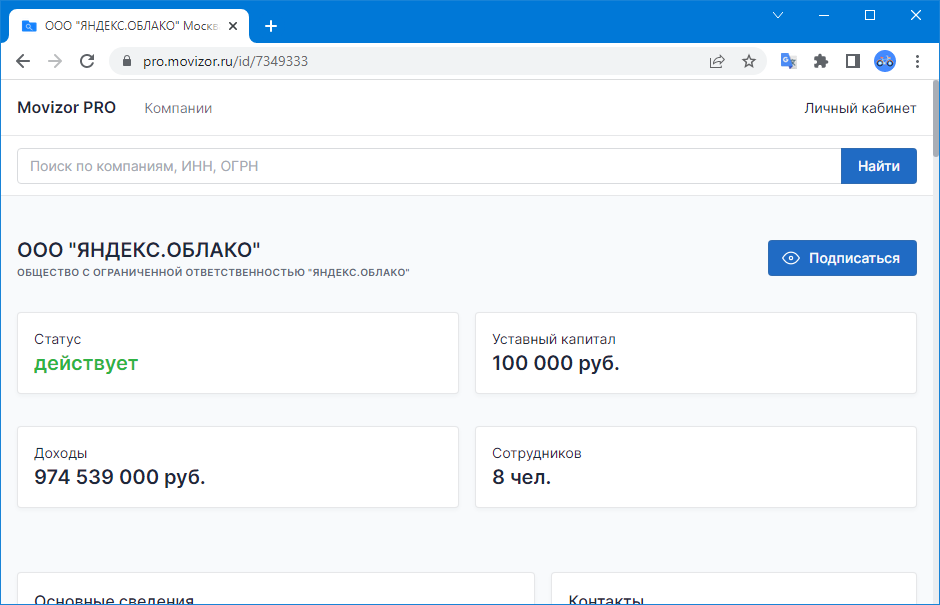View site information lock icon
The image size is (940, 605).
126,61
